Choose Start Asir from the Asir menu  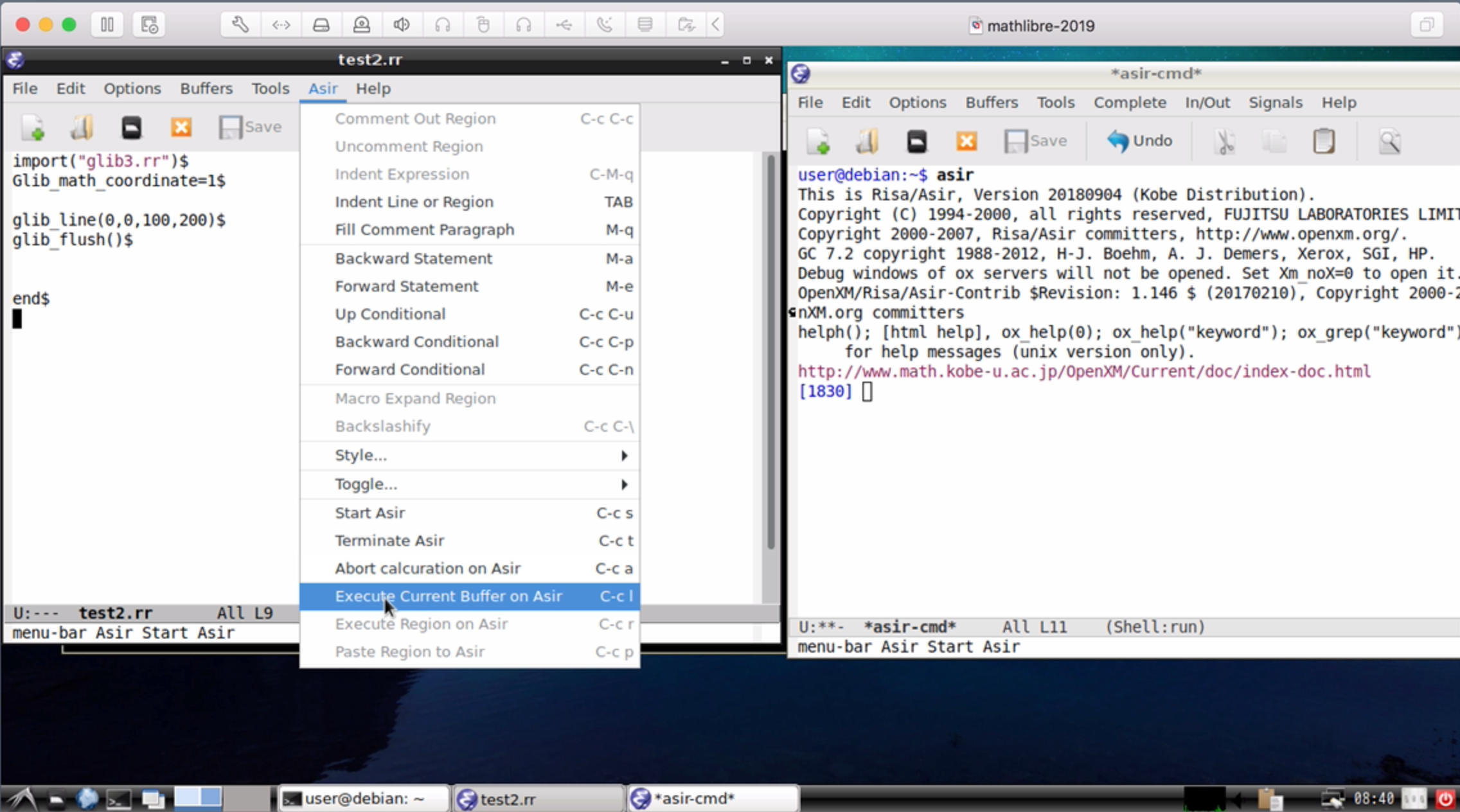(470, 513)
